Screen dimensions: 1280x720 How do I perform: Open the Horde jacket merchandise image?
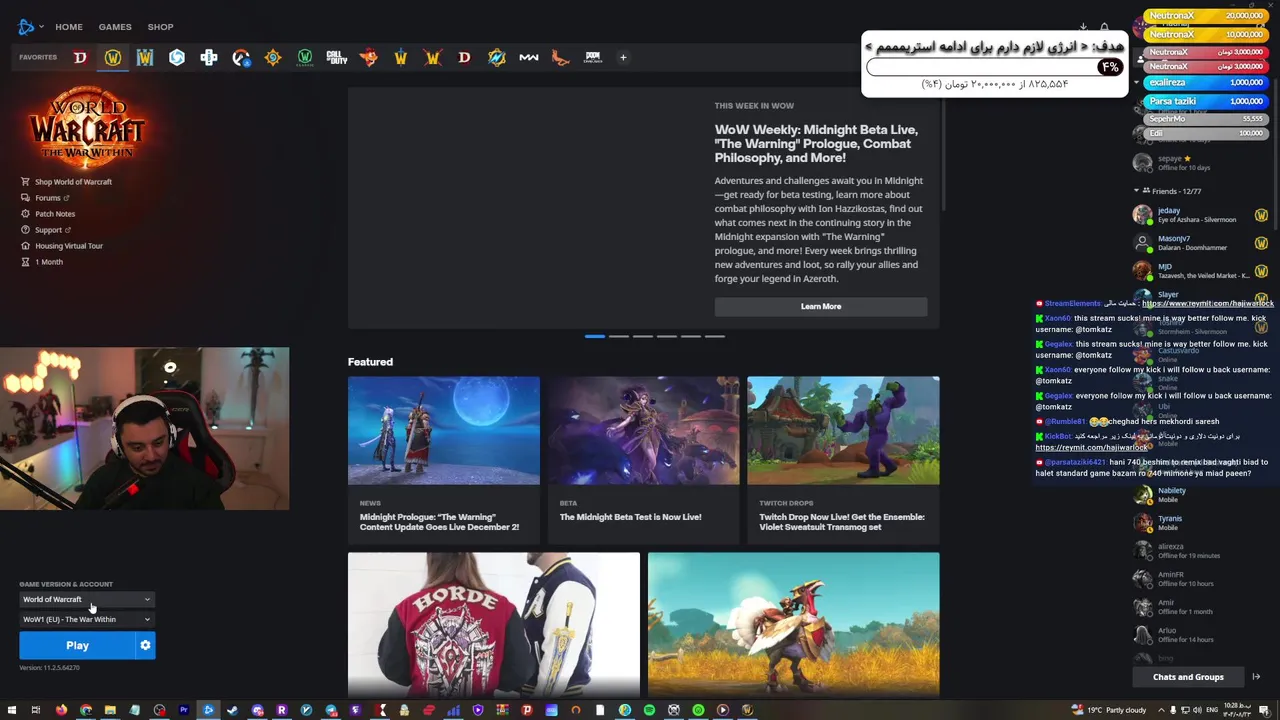coord(494,625)
